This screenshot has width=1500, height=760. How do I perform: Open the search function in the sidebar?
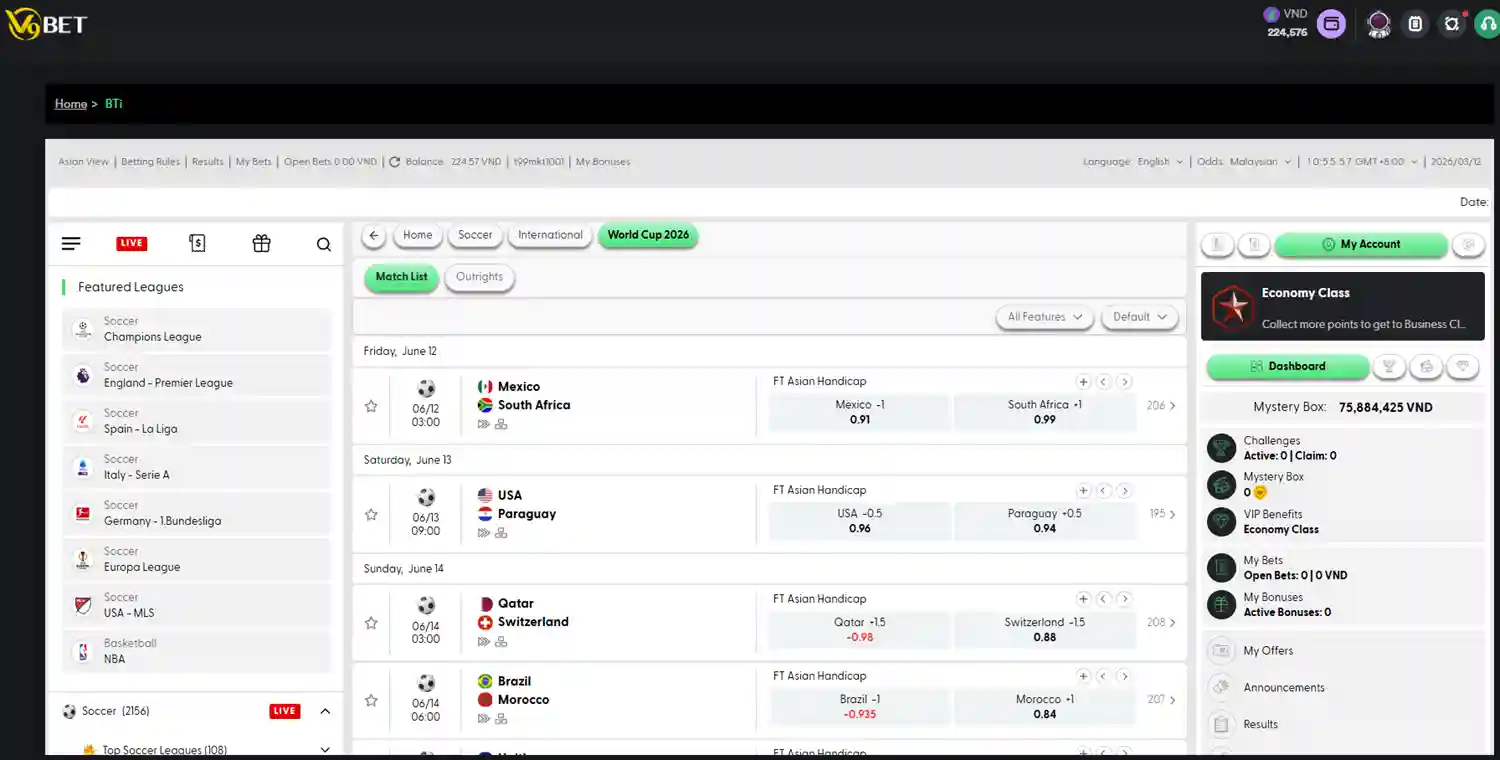323,243
